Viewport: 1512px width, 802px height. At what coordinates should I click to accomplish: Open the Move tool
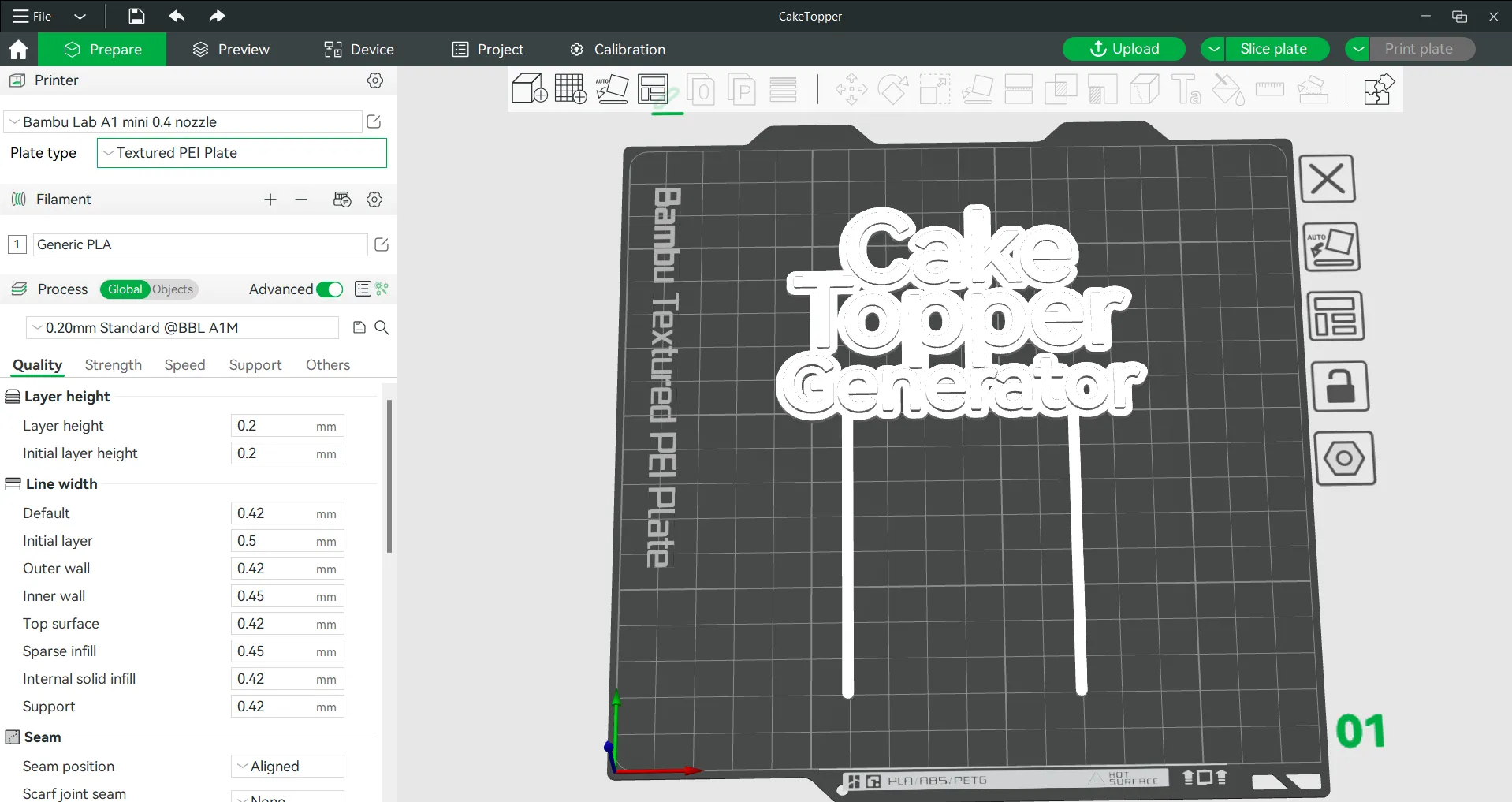(851, 89)
